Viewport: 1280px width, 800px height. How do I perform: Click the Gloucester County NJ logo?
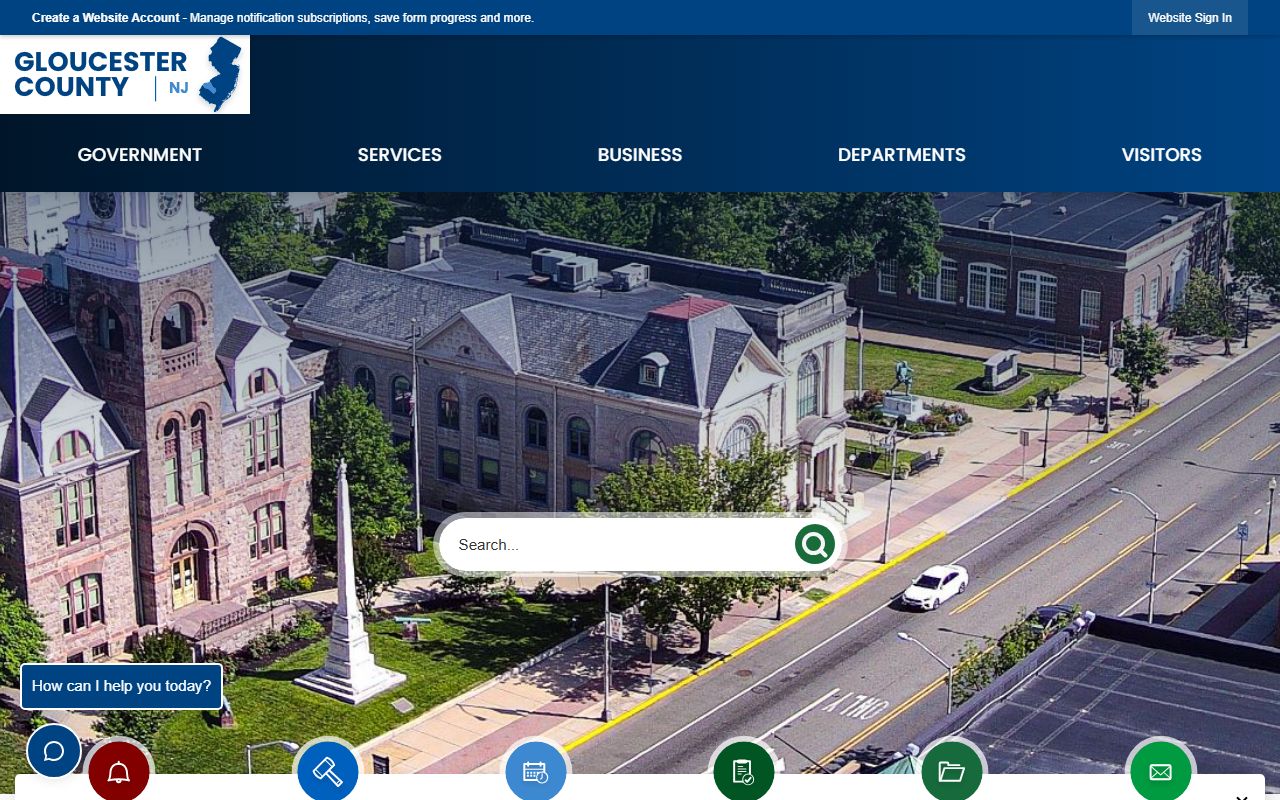pos(125,74)
